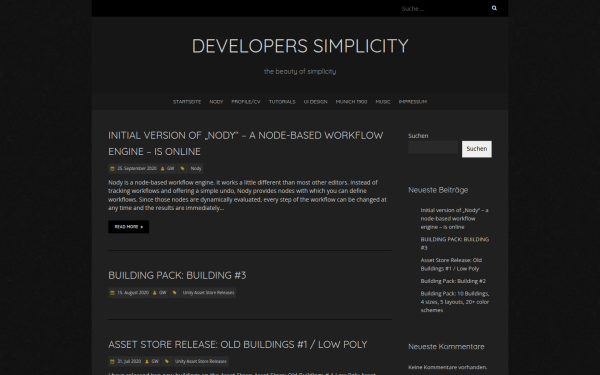Click author icon next to GW on Nody post
Viewport: 600px width, 375px height.
(162, 168)
